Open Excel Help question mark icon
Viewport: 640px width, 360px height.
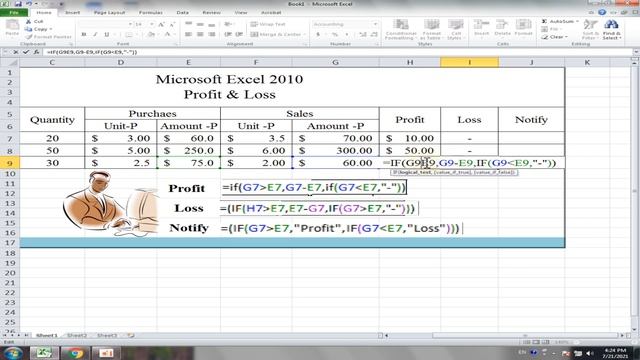coord(602,12)
